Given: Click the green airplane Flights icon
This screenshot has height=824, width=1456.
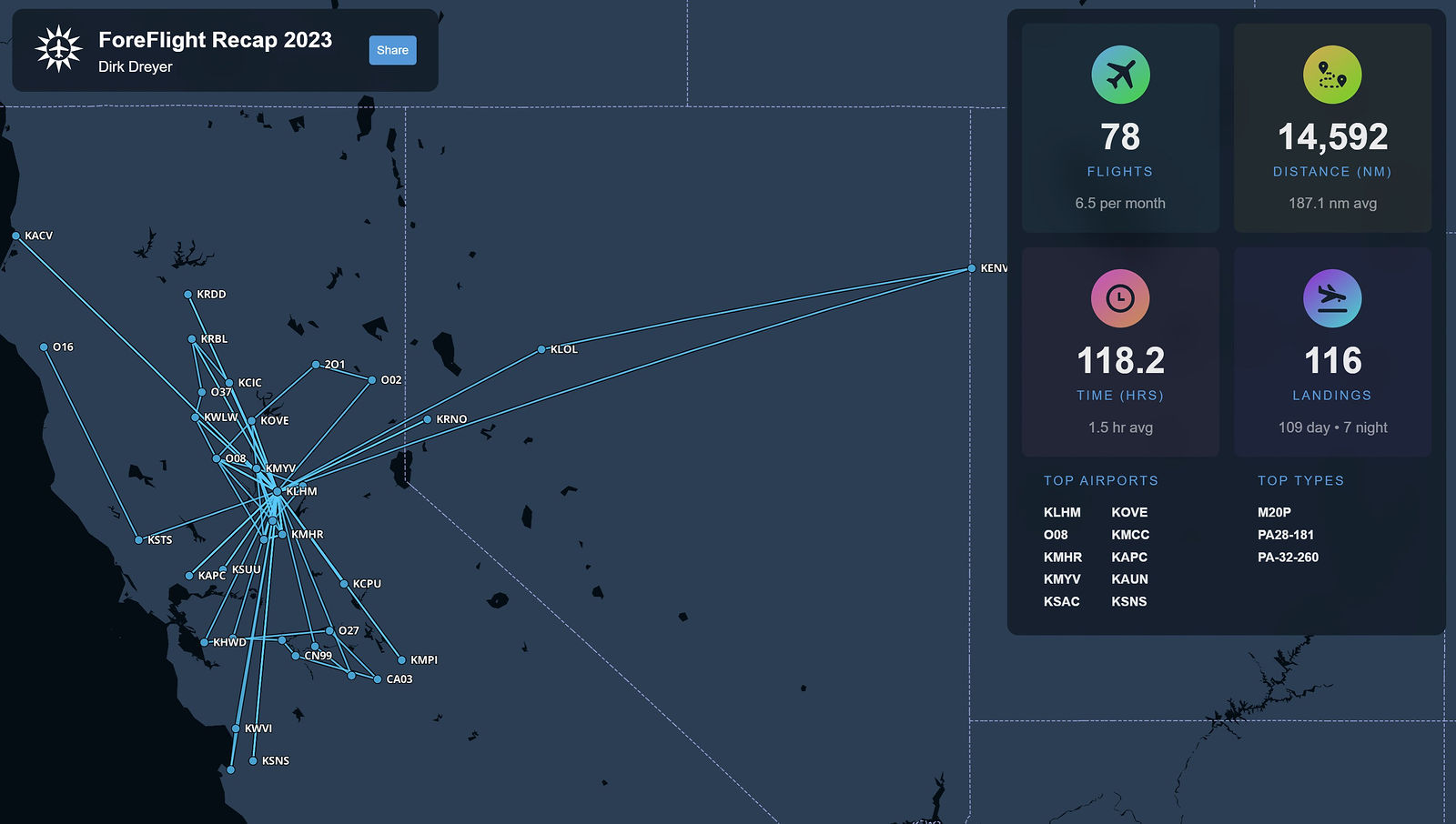Looking at the screenshot, I should (1120, 75).
